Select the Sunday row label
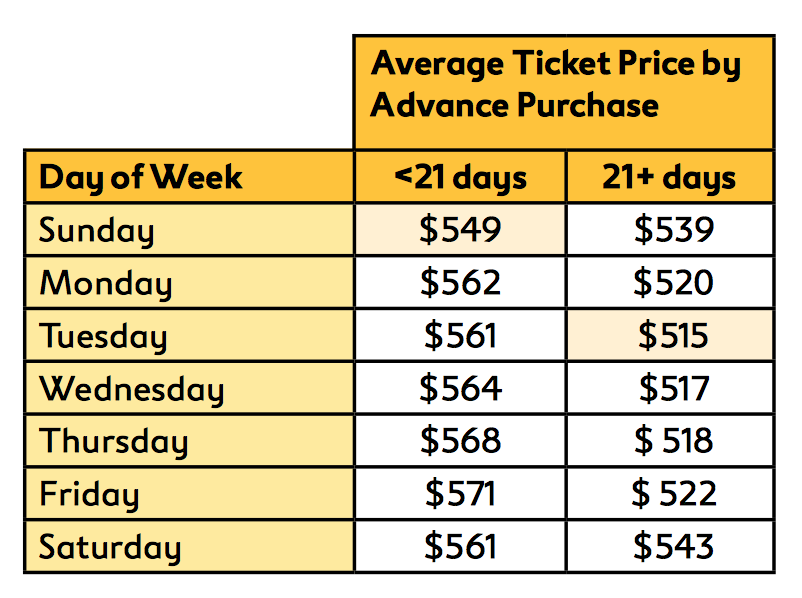Viewport: 802px width, 598px height. point(97,231)
